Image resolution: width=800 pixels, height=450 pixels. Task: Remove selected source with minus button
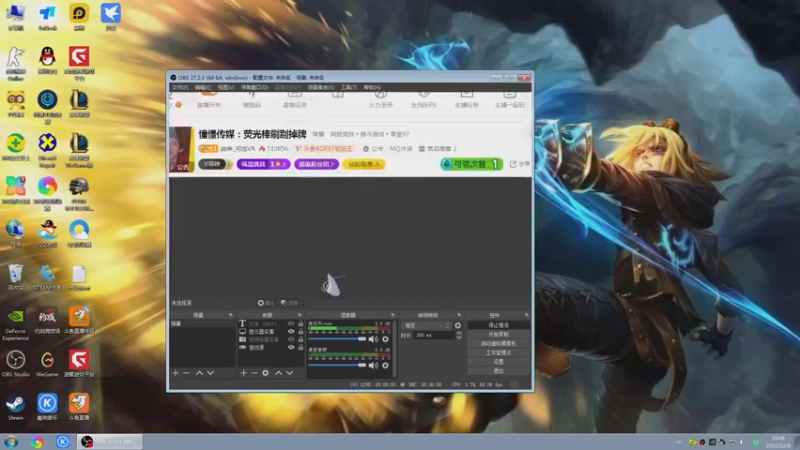(x=254, y=373)
